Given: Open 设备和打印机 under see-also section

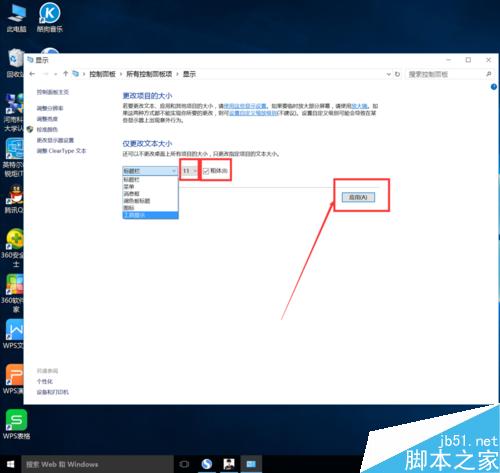Looking at the screenshot, I should tap(53, 392).
